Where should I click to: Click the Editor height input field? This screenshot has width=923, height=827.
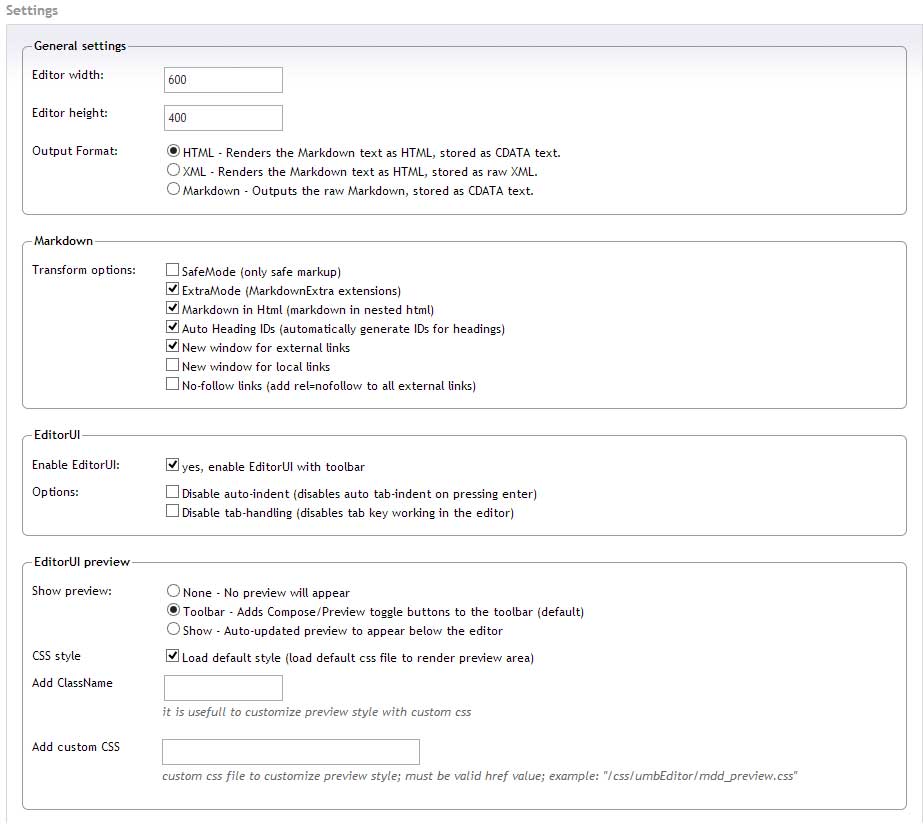(x=223, y=118)
